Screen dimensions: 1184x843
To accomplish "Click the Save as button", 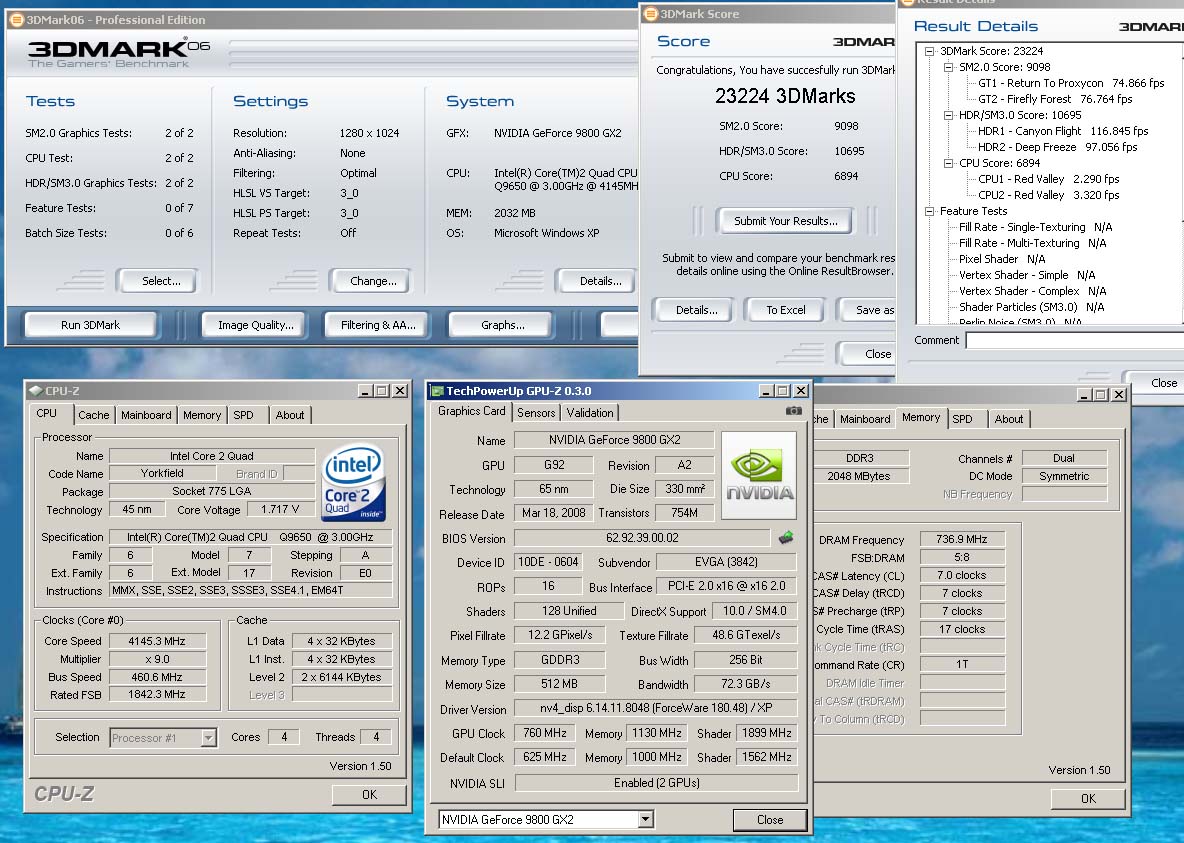I will coord(867,310).
